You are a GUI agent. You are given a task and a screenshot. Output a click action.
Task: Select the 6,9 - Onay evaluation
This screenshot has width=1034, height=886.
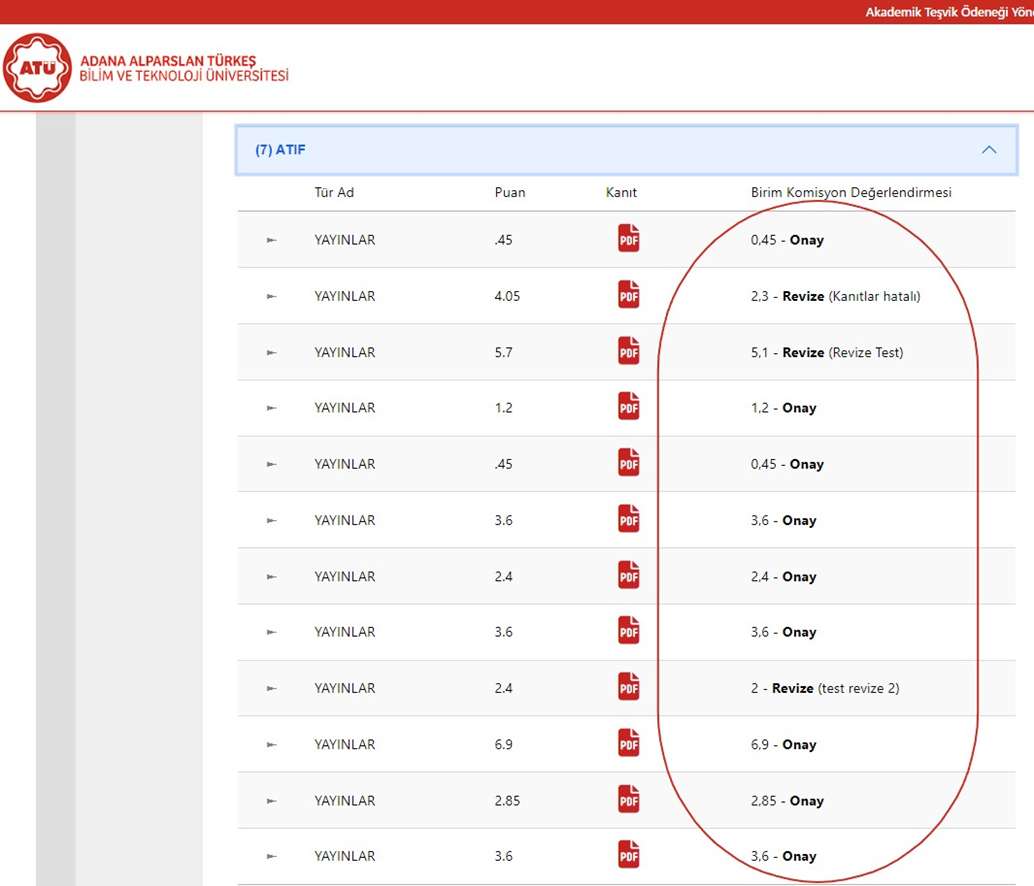pos(783,745)
